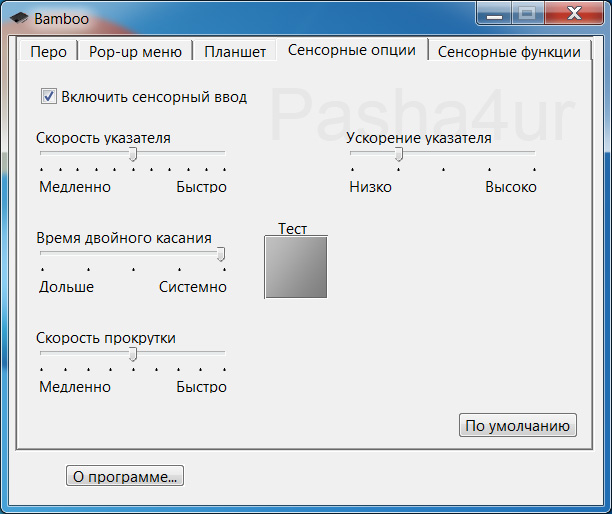This screenshot has height=514, width=612.
Task: Open the Перо tab
Action: (48, 51)
